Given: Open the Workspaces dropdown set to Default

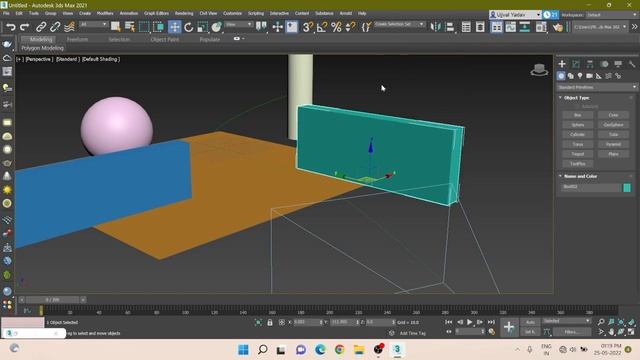Looking at the screenshot, I should pyautogui.click(x=611, y=15).
